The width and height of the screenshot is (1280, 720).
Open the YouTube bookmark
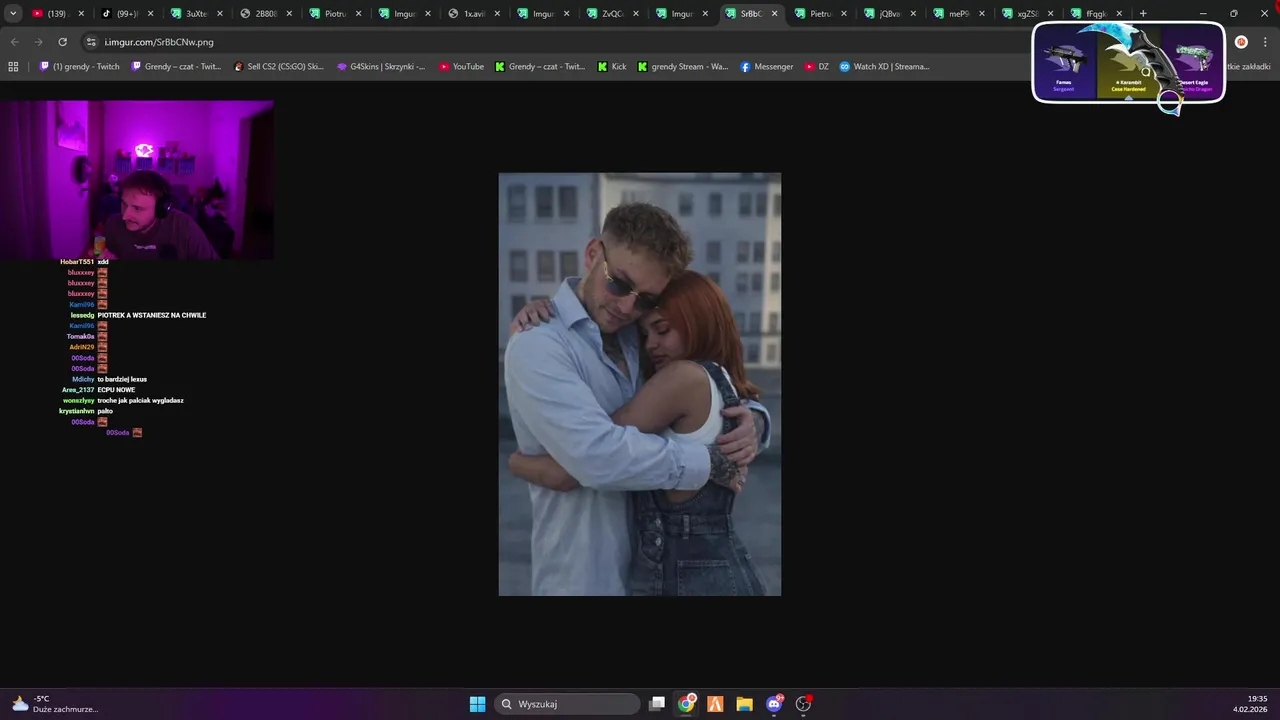pyautogui.click(x=461, y=67)
